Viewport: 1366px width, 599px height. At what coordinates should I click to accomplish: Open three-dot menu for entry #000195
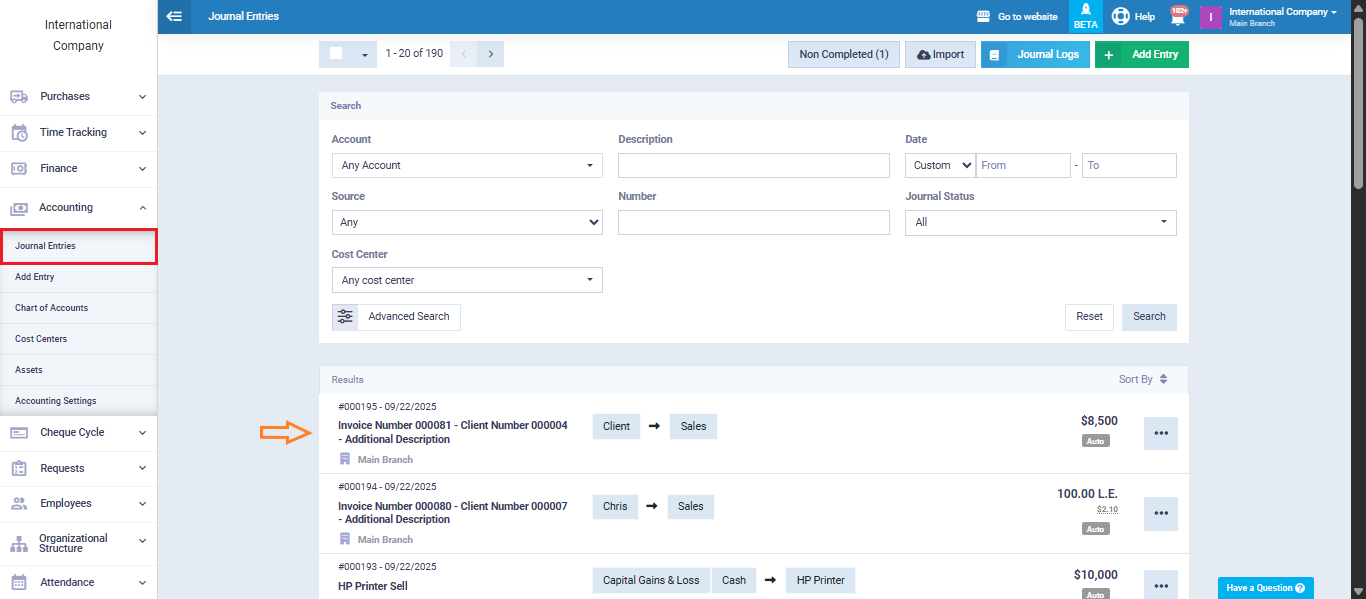(1160, 433)
